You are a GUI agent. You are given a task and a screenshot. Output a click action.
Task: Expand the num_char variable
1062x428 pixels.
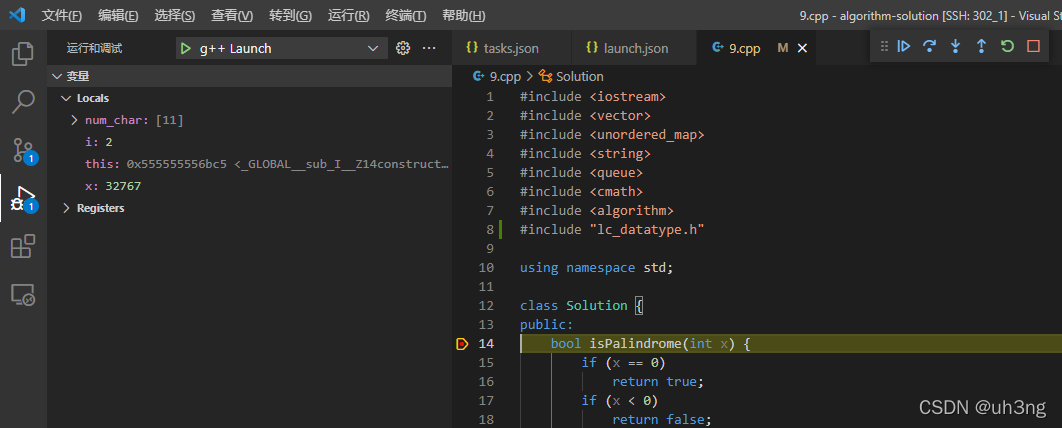tap(75, 121)
